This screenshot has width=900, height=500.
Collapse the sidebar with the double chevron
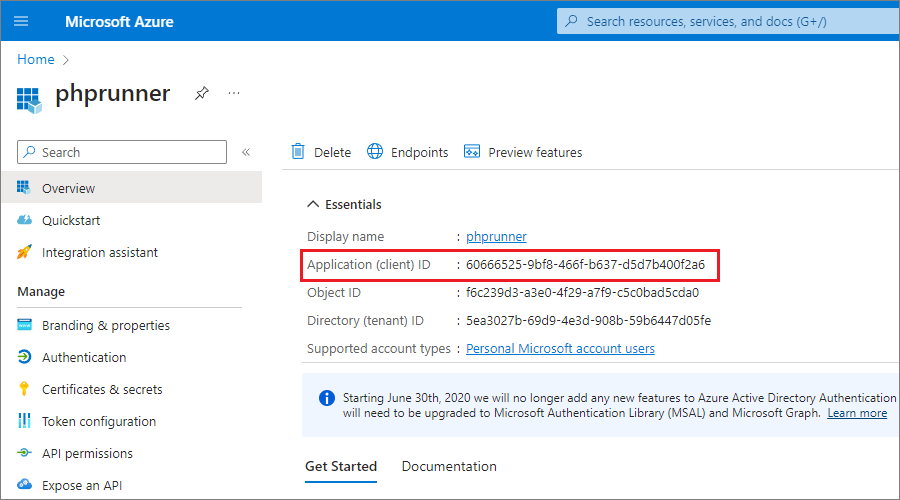246,152
